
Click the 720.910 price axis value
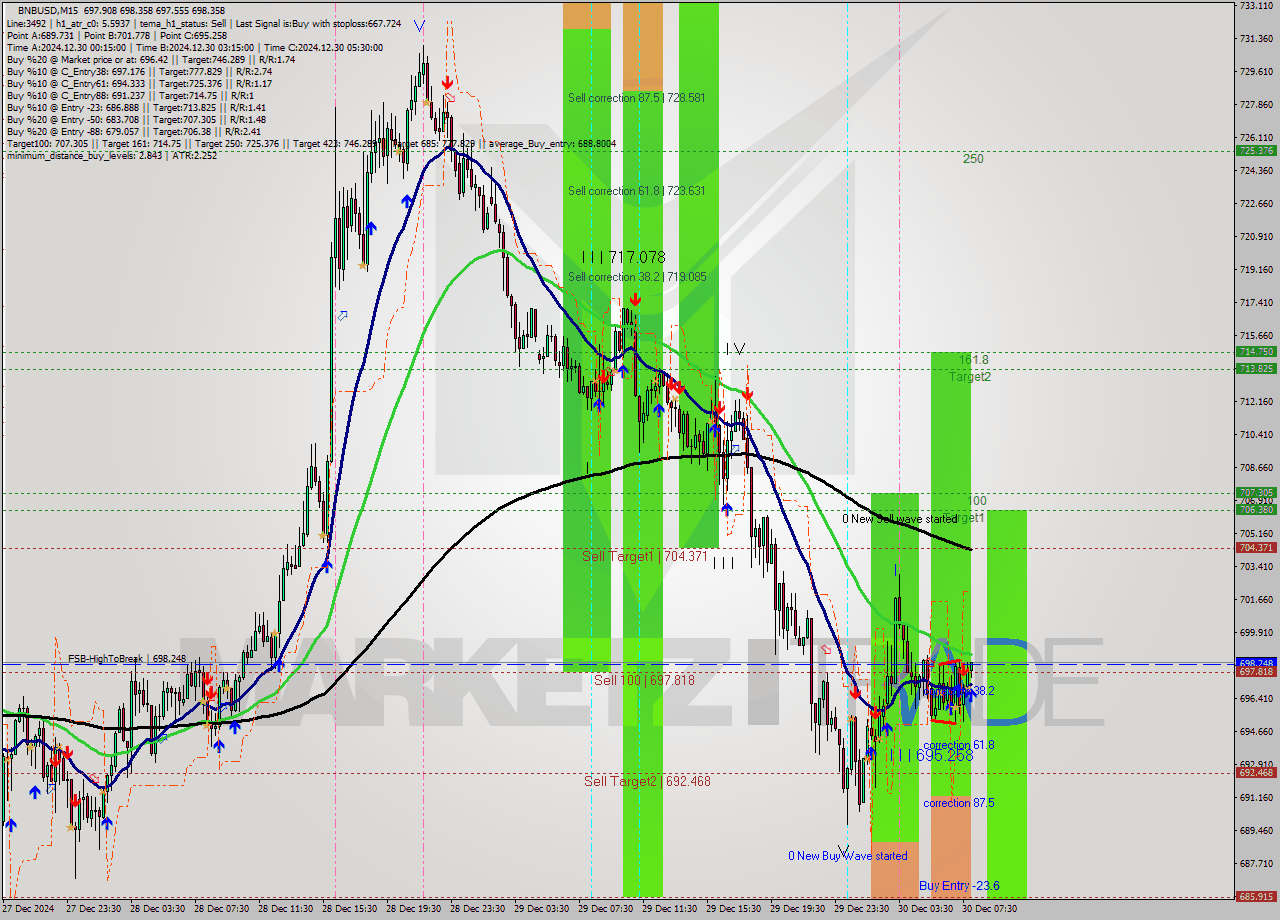tap(1256, 236)
